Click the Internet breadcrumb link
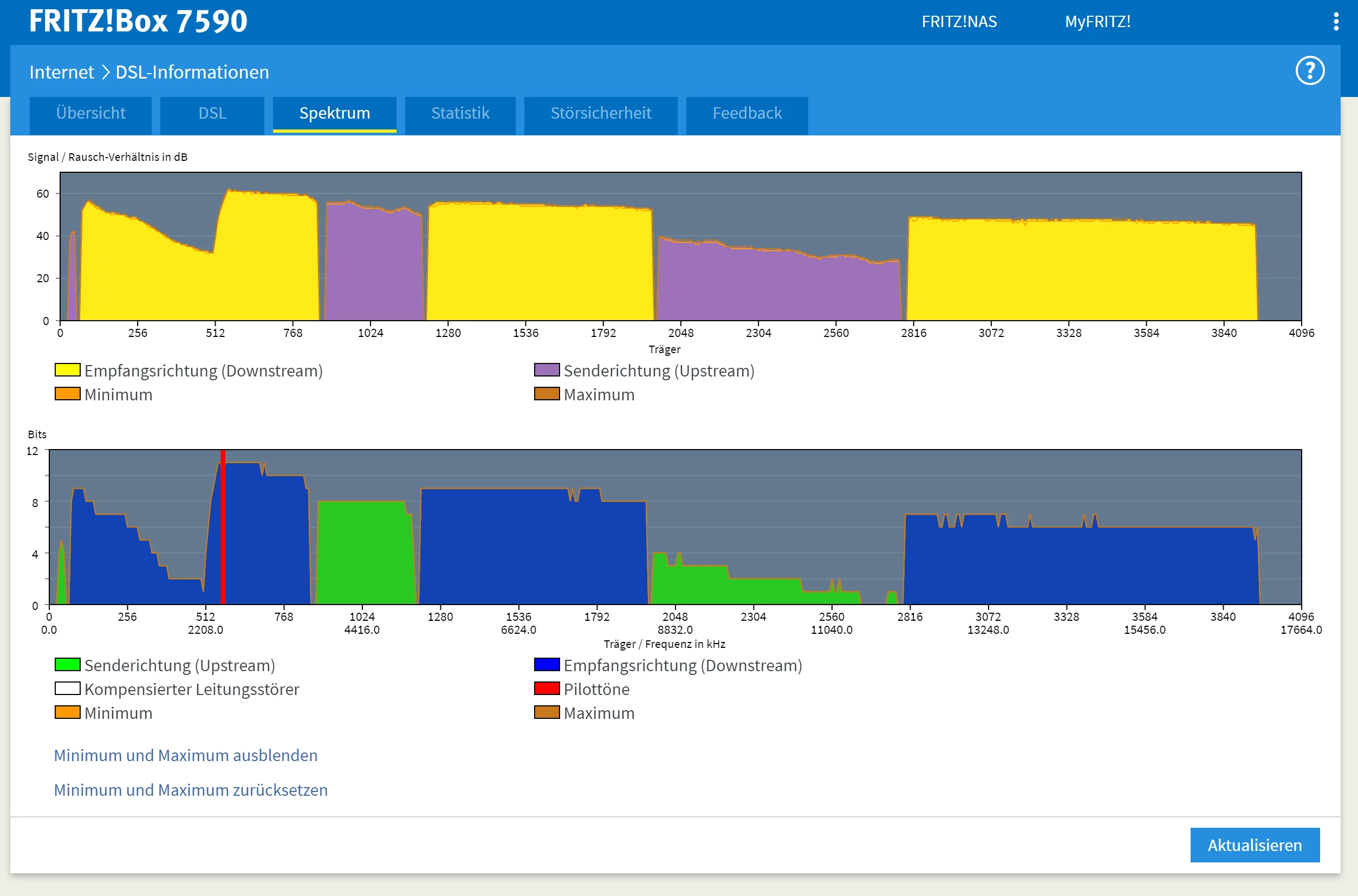1358x896 pixels. point(62,73)
